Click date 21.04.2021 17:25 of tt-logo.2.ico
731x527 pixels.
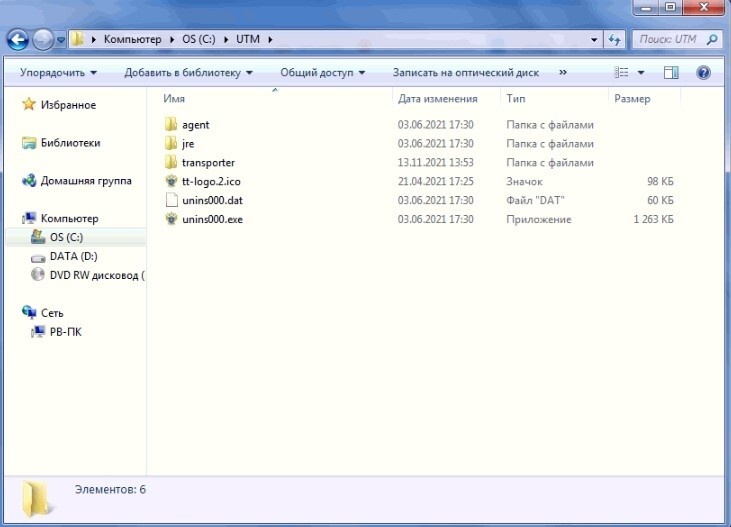pyautogui.click(x=435, y=181)
